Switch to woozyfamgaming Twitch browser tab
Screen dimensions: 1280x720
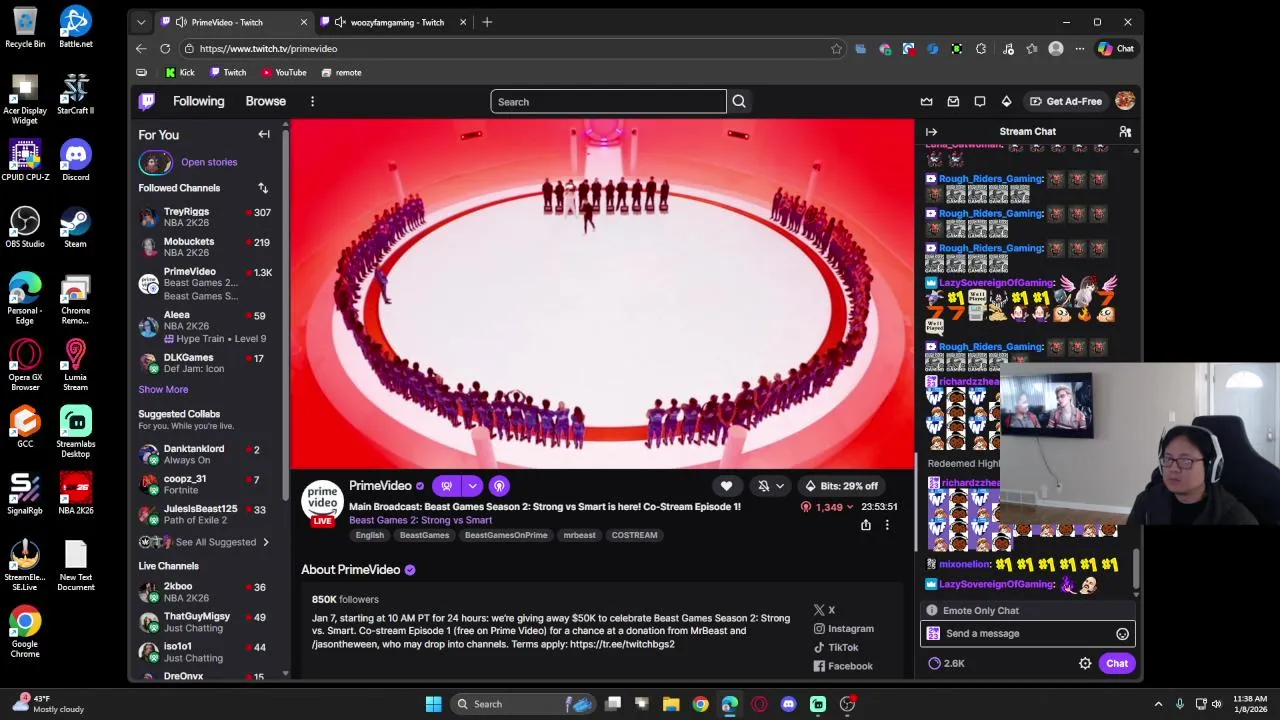[x=393, y=22]
